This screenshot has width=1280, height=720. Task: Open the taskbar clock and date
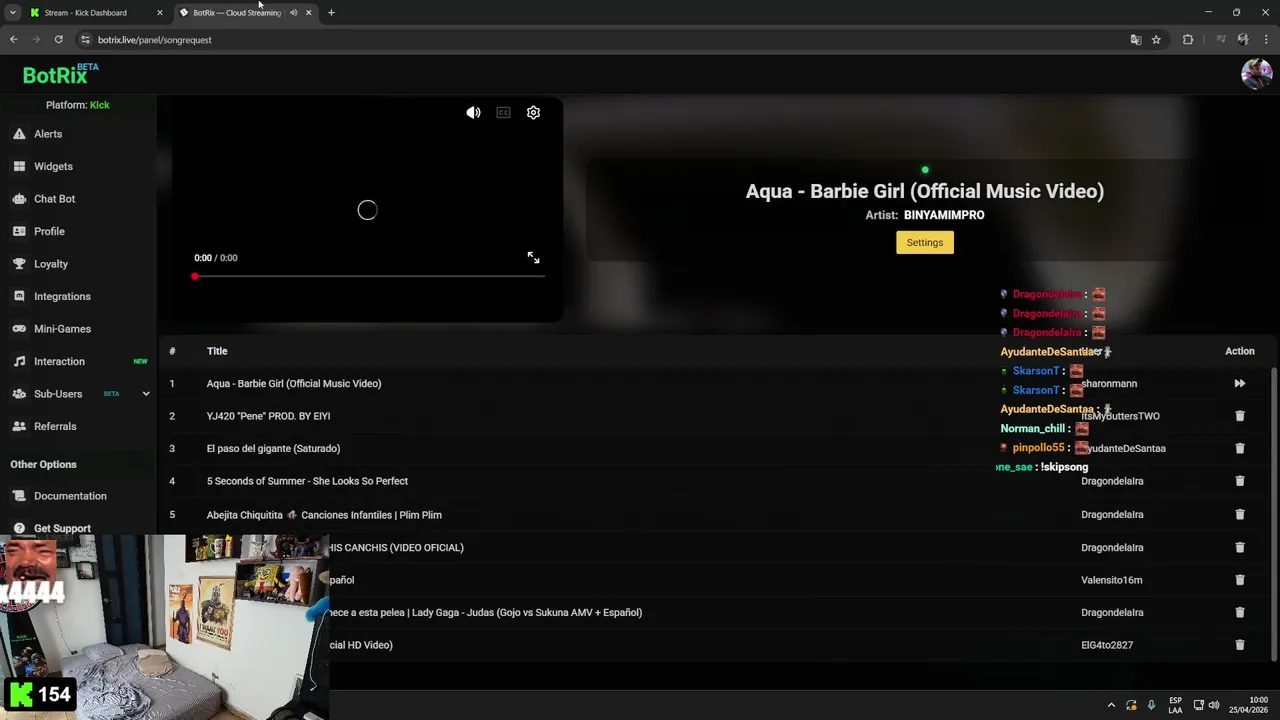1248,705
